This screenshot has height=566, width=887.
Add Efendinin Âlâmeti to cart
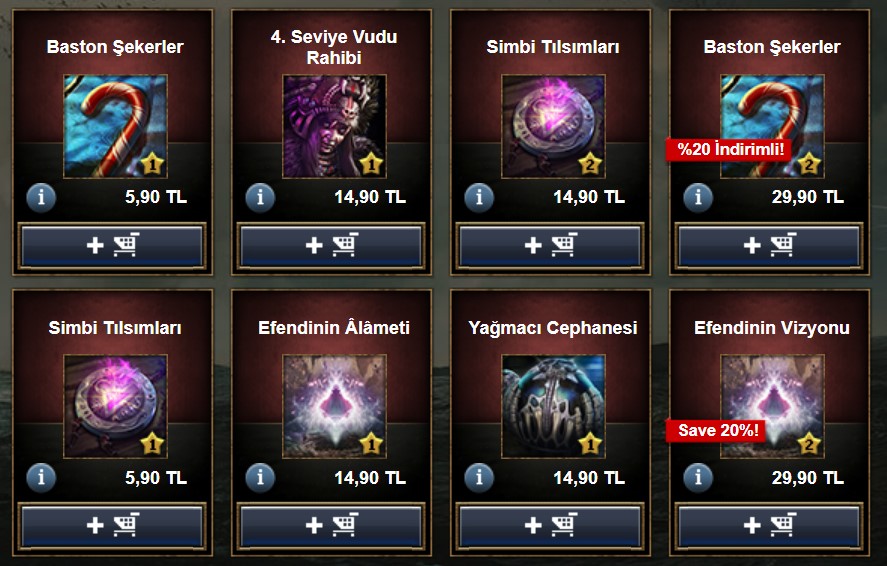[x=331, y=526]
